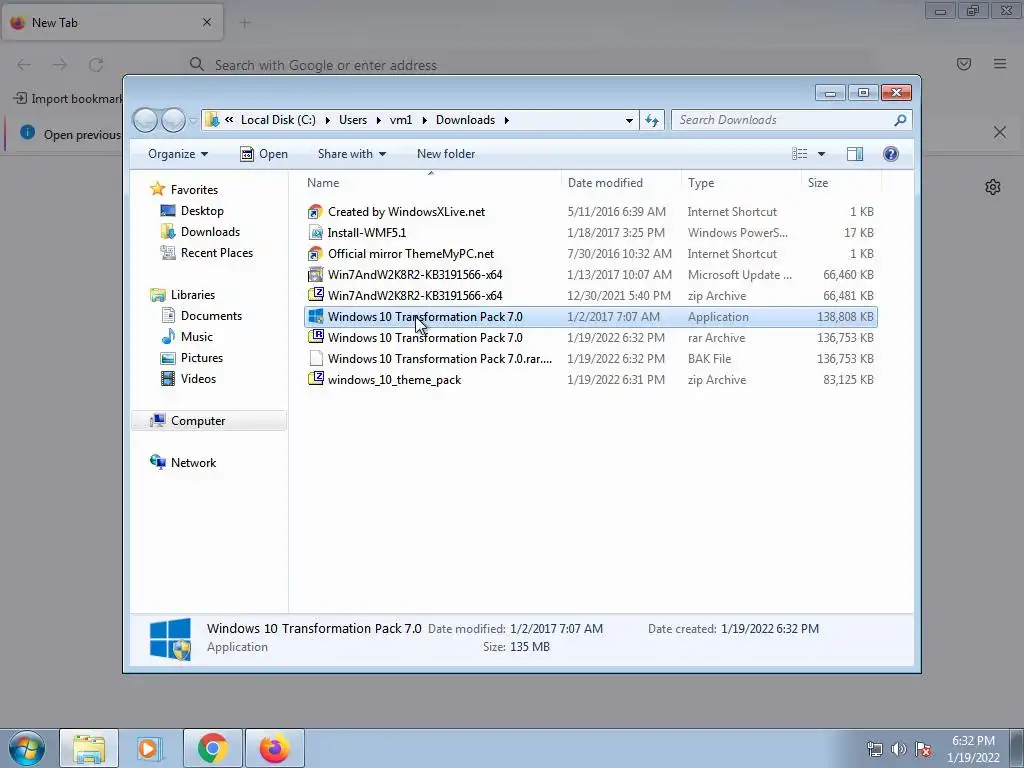Click the search magnifier icon in Explorer
The width and height of the screenshot is (1024, 768).
click(900, 120)
